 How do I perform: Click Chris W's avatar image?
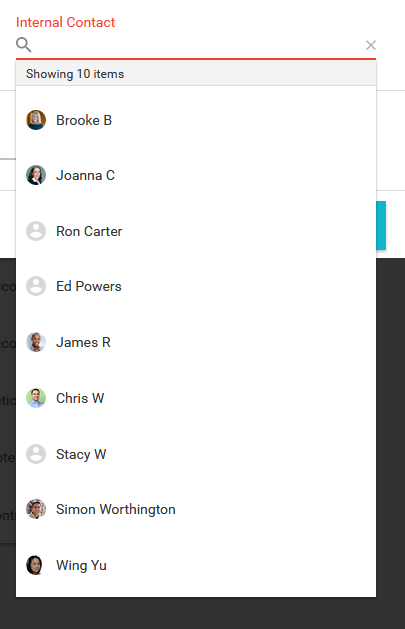[36, 398]
